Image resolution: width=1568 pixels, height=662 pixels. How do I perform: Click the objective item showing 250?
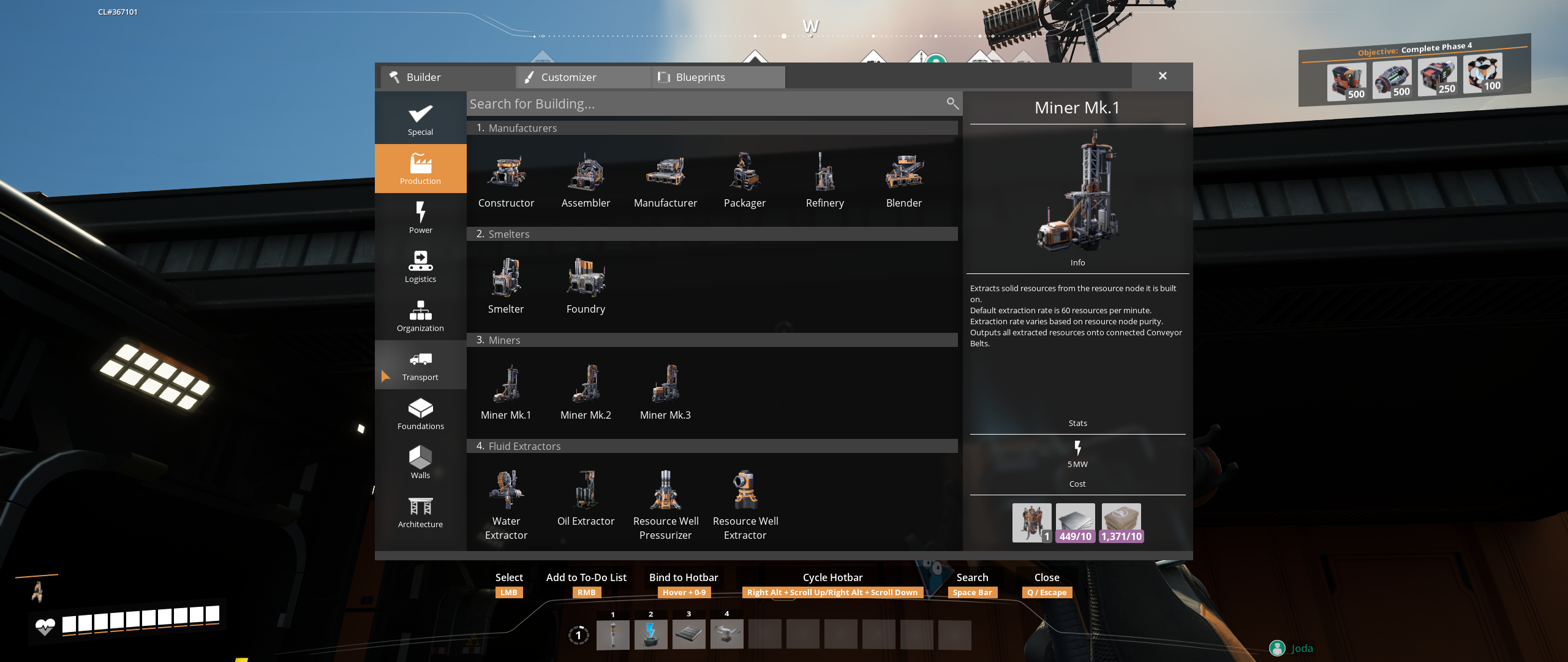click(1437, 77)
